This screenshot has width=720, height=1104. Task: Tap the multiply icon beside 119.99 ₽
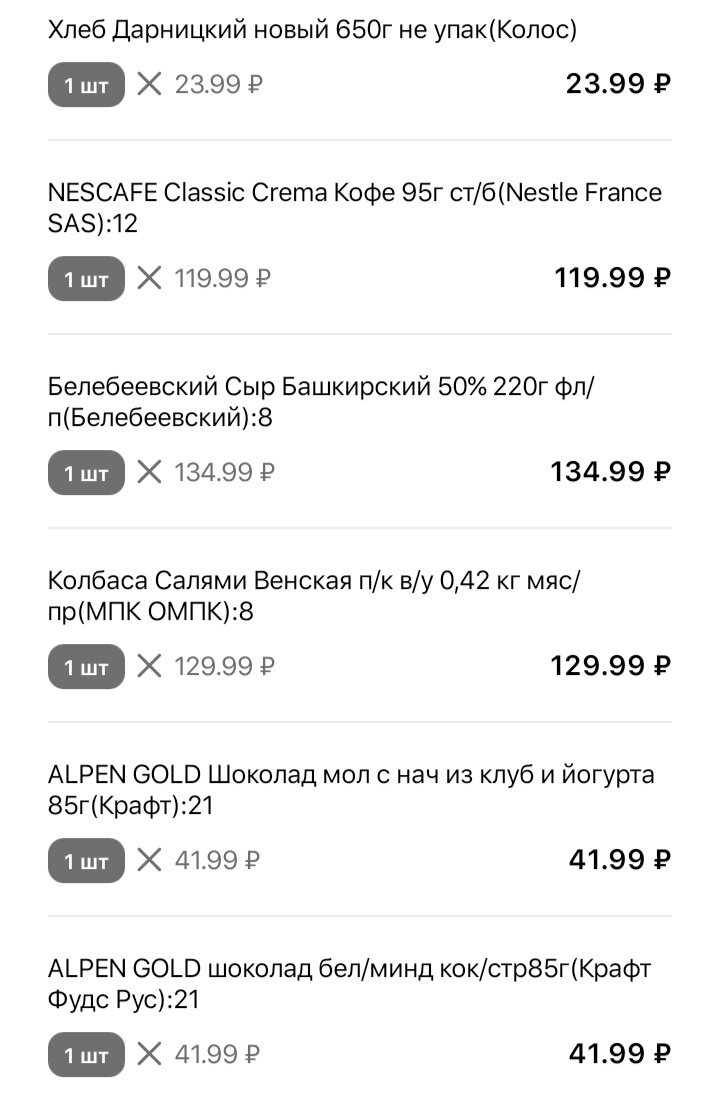pos(149,278)
